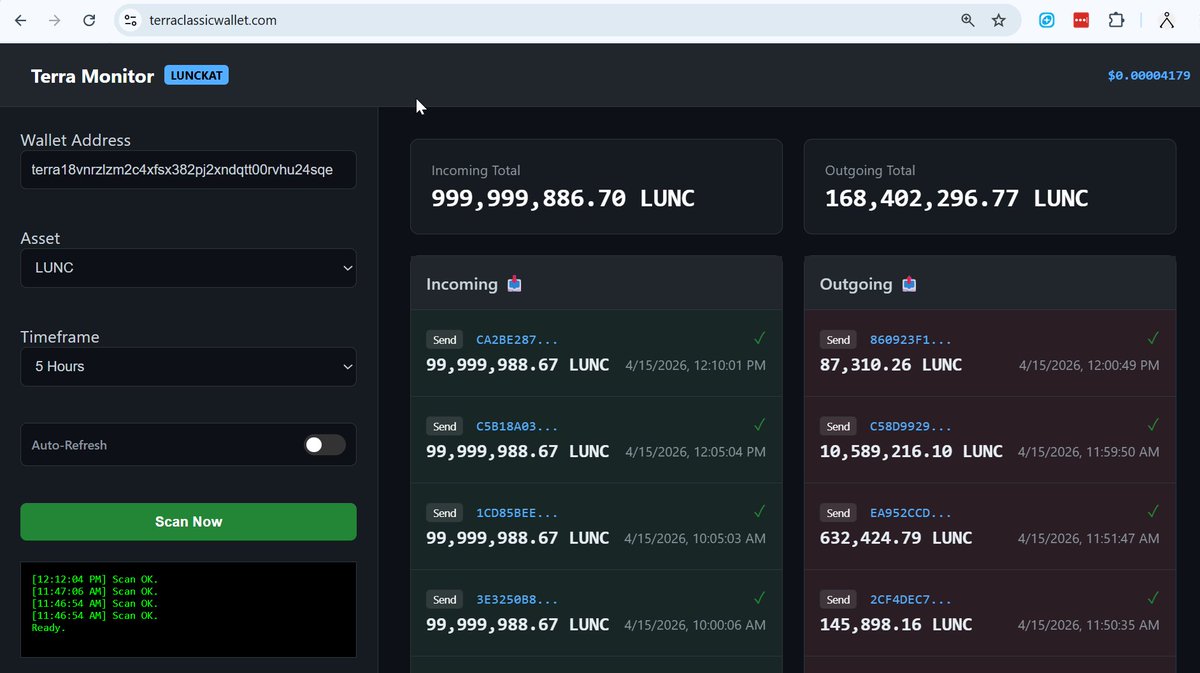Click the 145,898.16 LUNC outgoing amount
The image size is (1200, 673).
coord(896,624)
